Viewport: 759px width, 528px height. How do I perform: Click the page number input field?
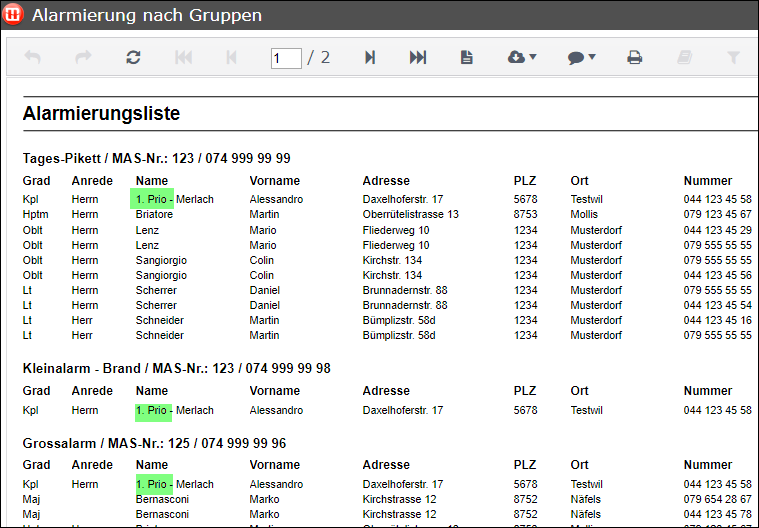point(286,58)
